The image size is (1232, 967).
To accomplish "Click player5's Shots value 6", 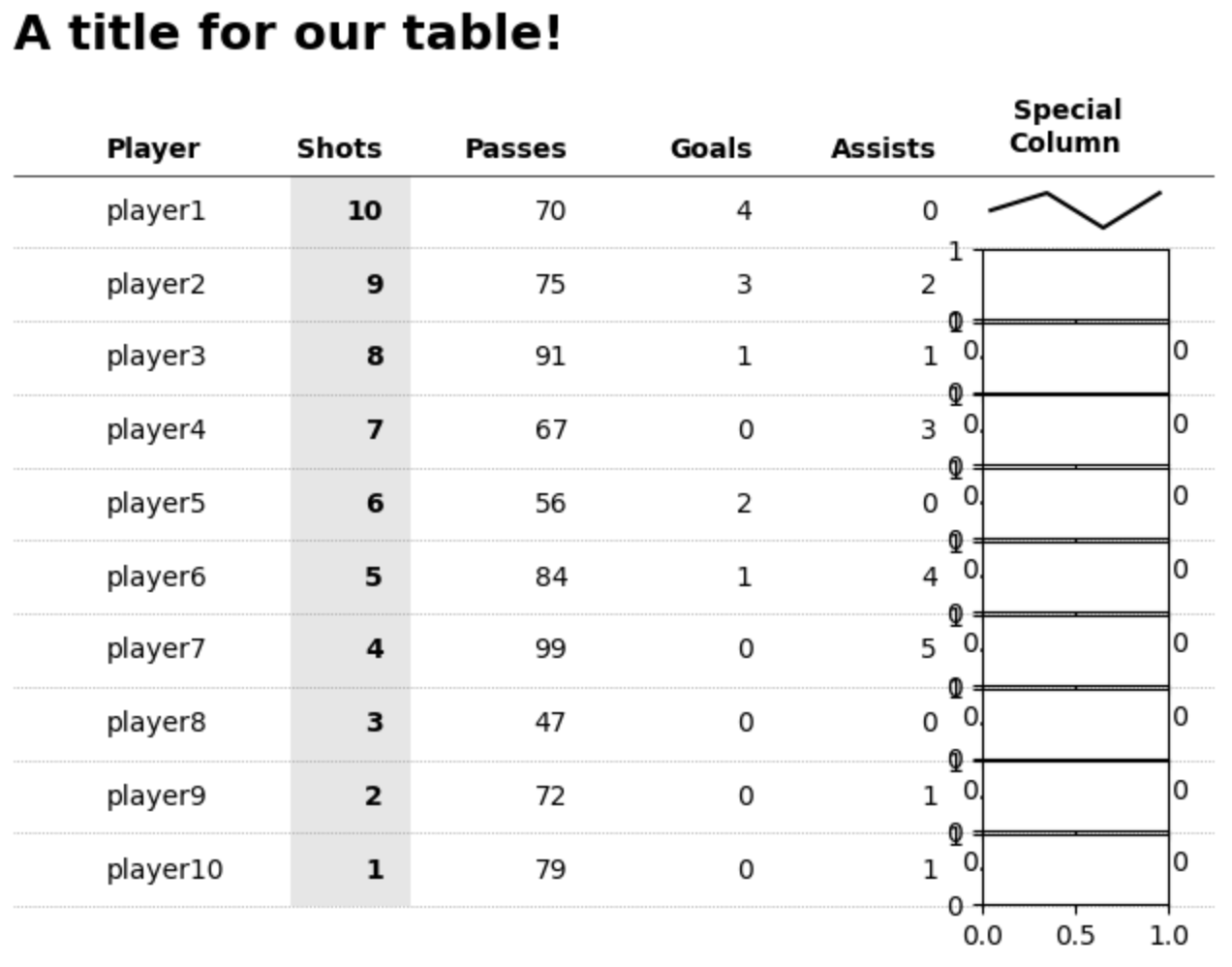I will point(375,504).
